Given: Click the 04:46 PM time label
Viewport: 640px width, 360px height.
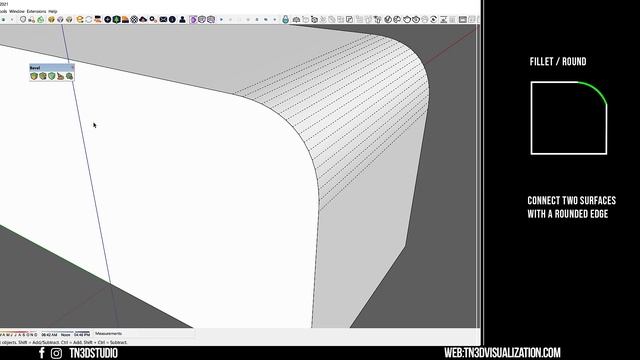Looking at the screenshot, I should (x=82, y=335).
